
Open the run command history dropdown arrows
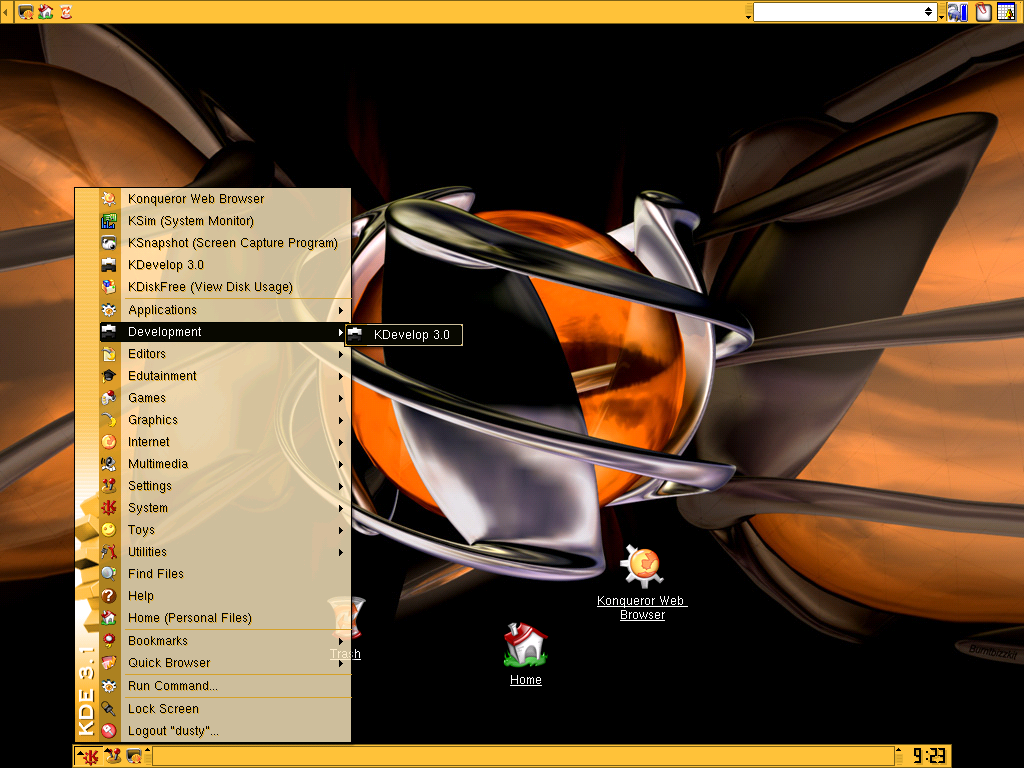click(929, 12)
